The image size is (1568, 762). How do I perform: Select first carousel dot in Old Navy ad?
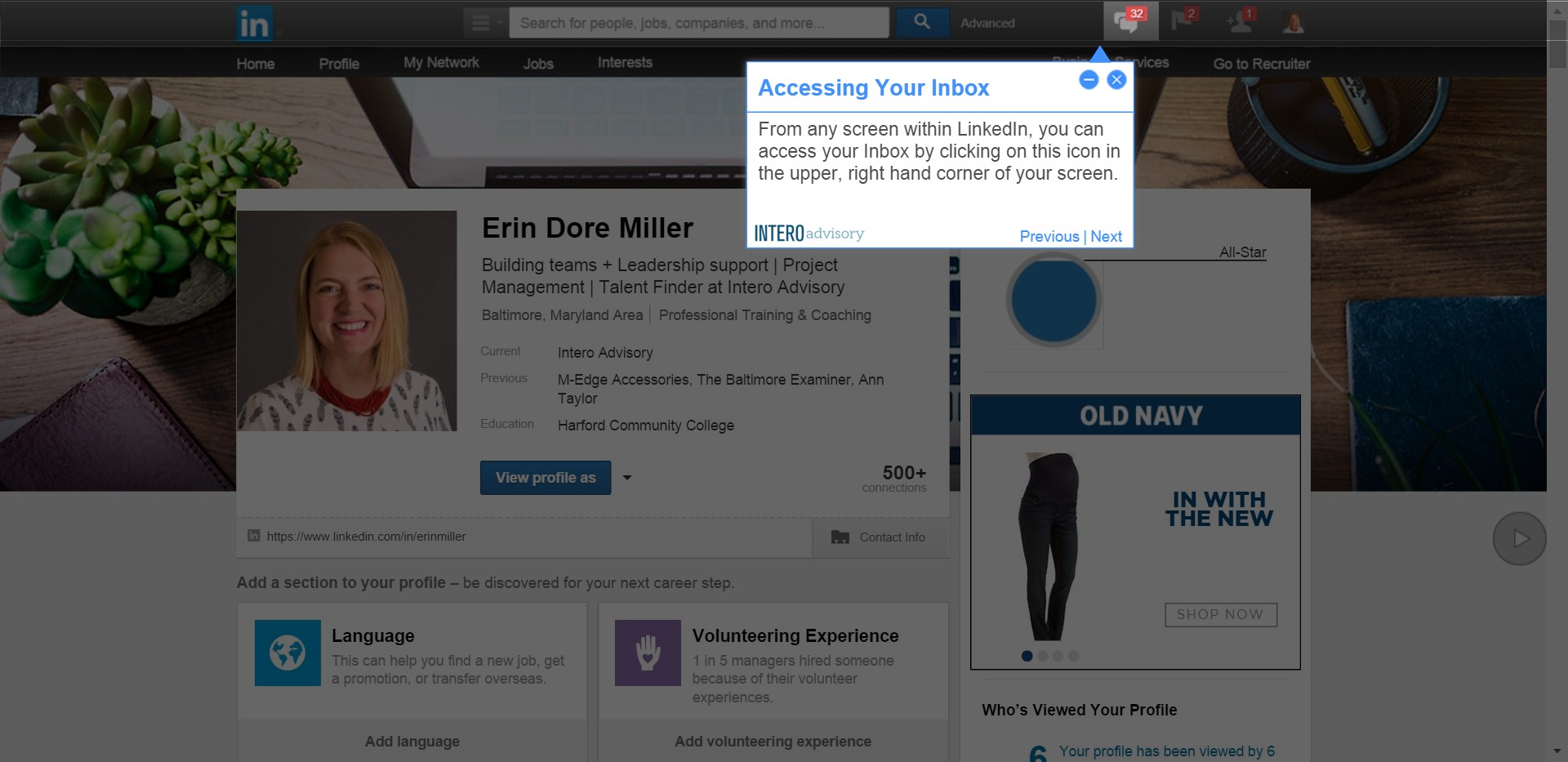click(1027, 656)
